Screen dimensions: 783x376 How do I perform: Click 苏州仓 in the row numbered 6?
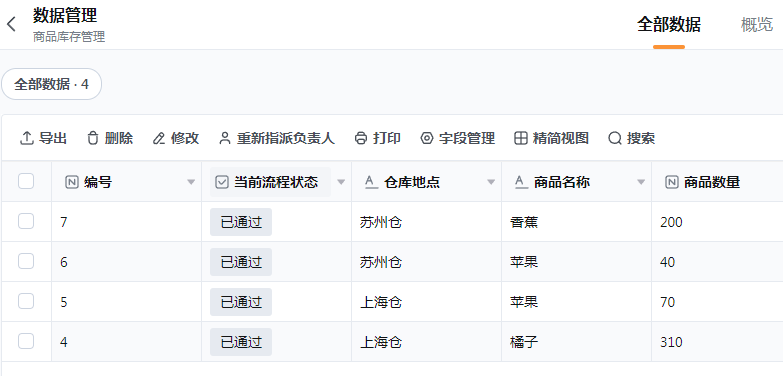point(381,262)
